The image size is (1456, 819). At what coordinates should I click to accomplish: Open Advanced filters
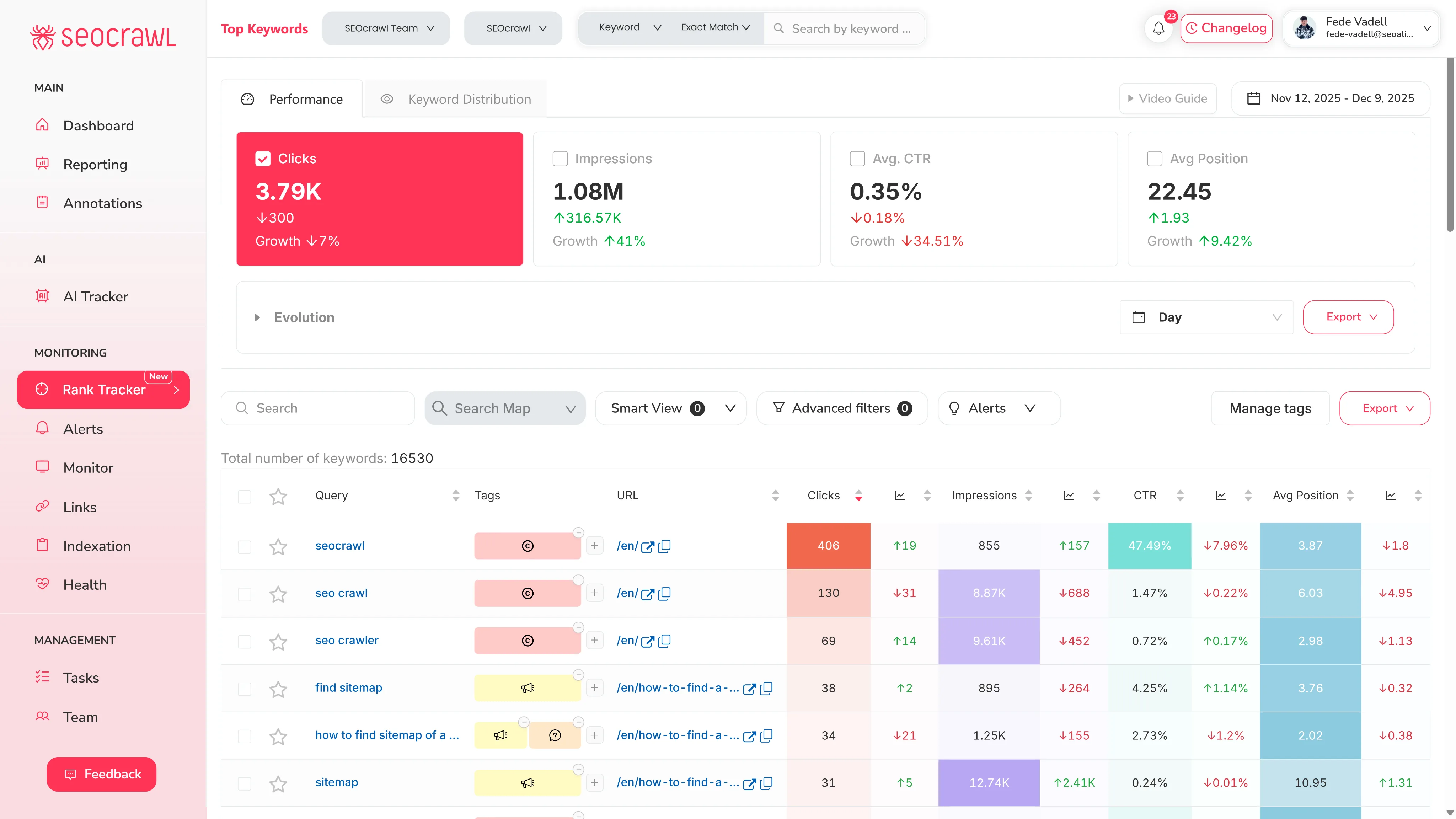tap(842, 408)
